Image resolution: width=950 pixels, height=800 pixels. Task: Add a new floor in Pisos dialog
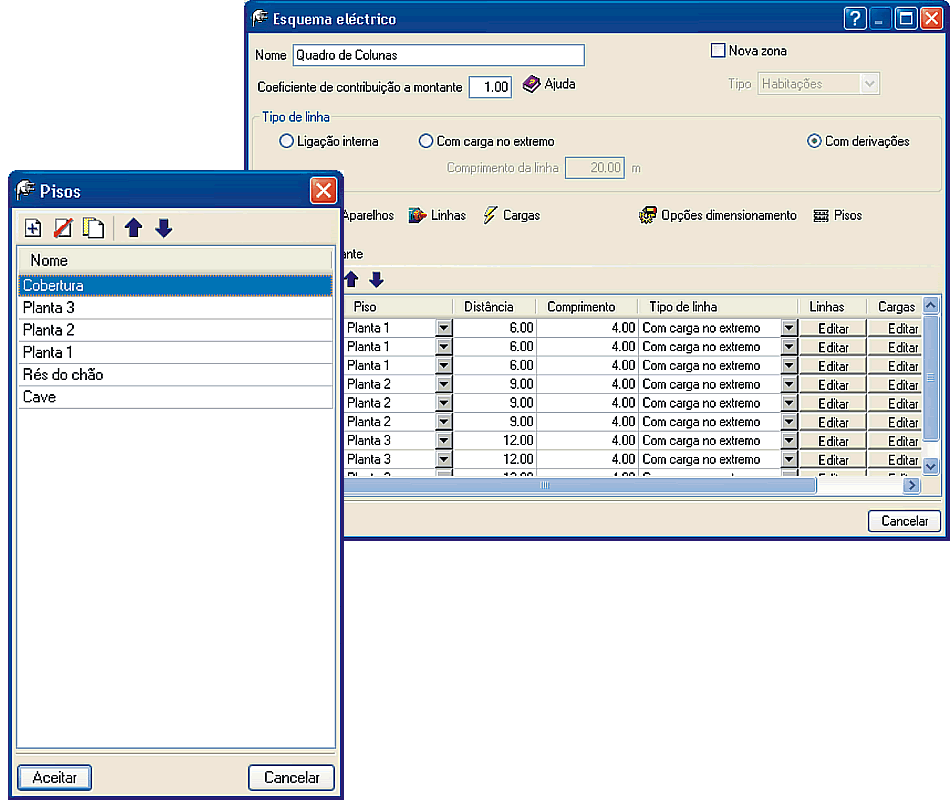pos(33,228)
